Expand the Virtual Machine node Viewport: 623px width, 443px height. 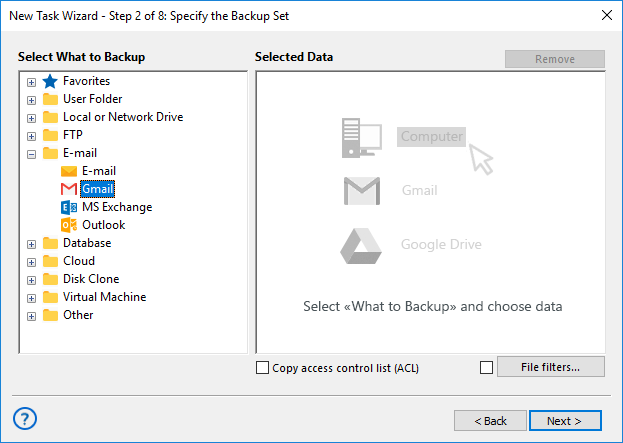[x=31, y=298]
